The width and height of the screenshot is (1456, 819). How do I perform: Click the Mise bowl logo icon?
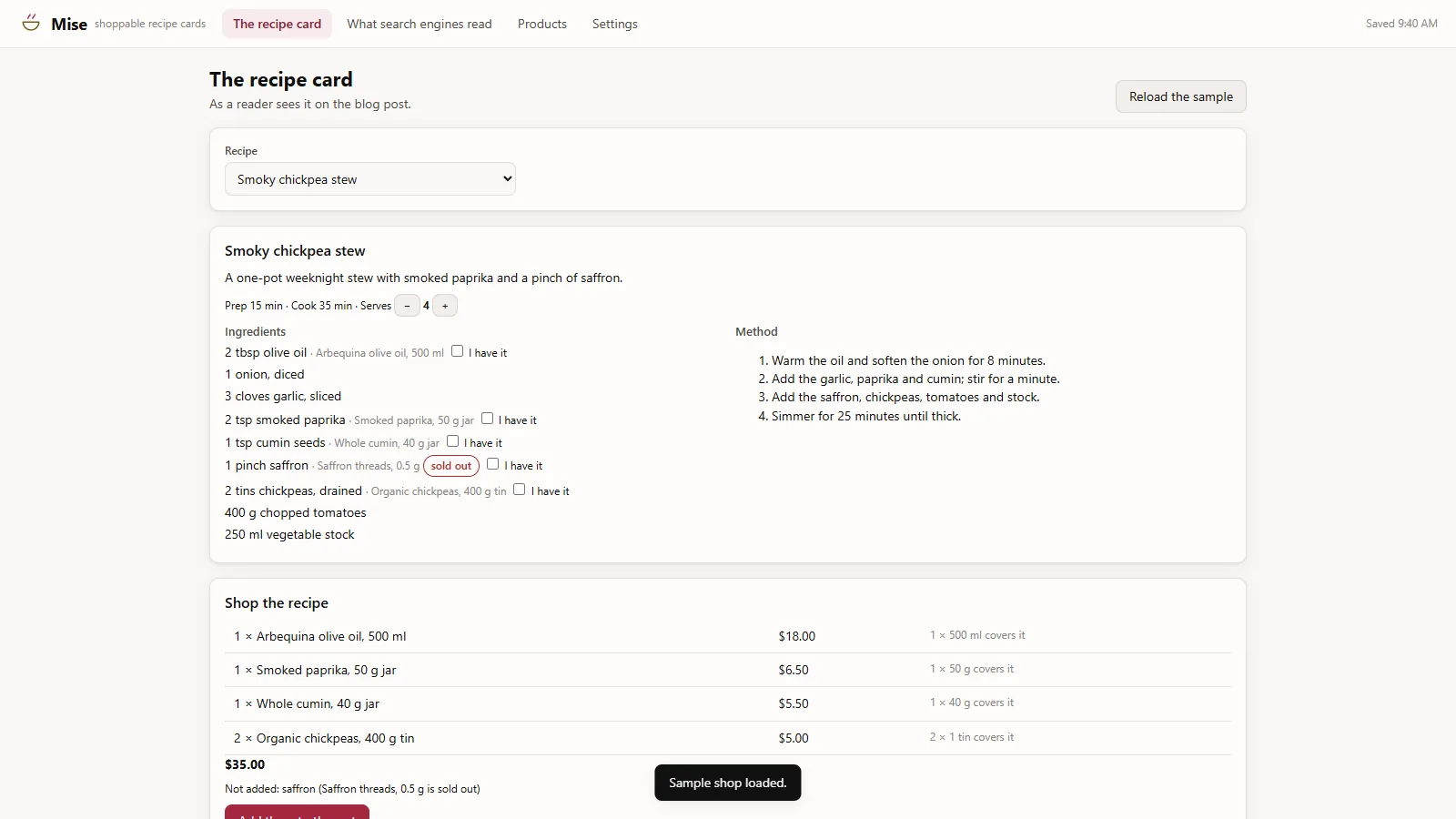(x=31, y=24)
